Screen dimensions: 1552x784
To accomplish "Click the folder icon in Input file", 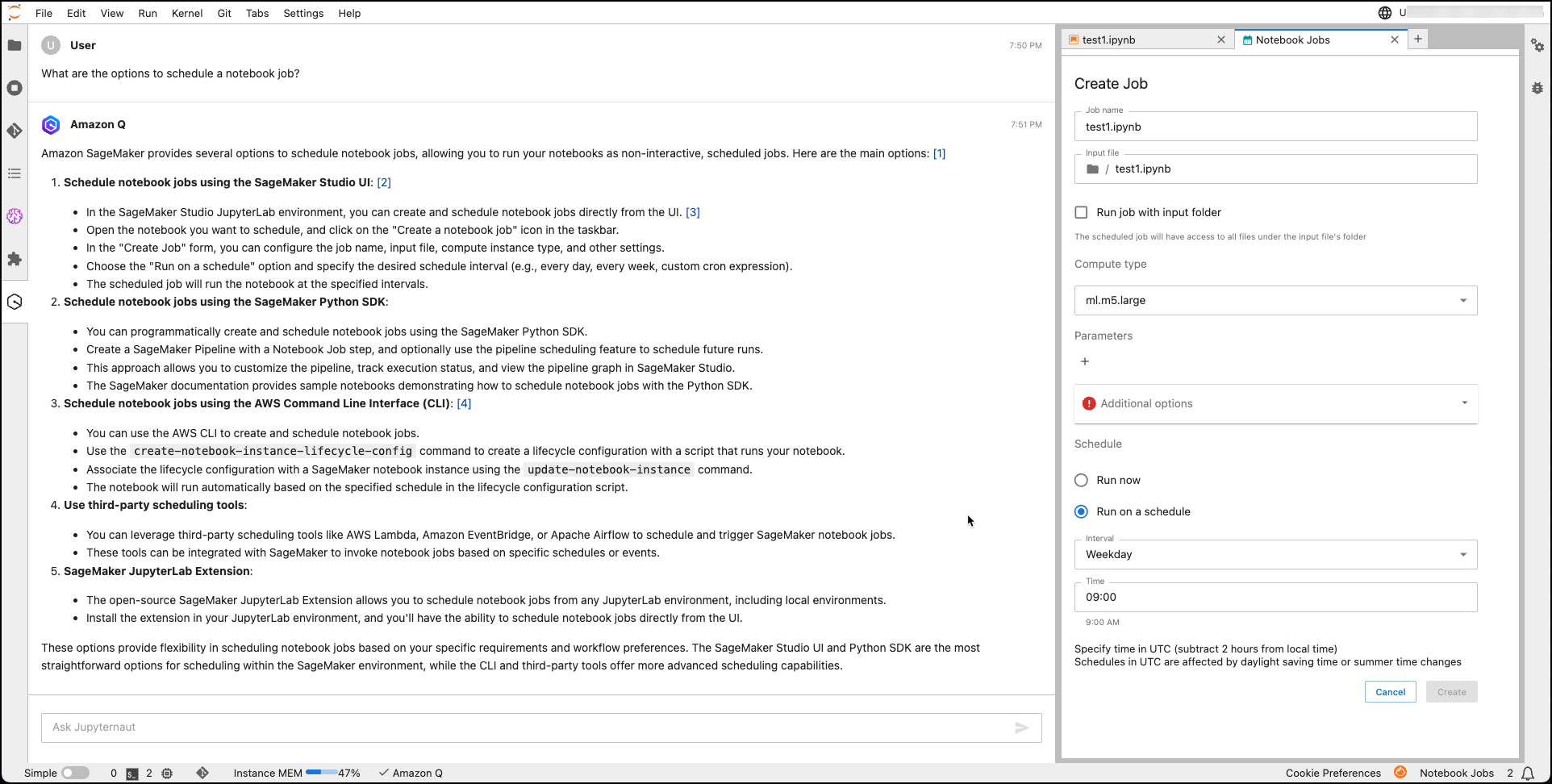I will click(x=1093, y=169).
